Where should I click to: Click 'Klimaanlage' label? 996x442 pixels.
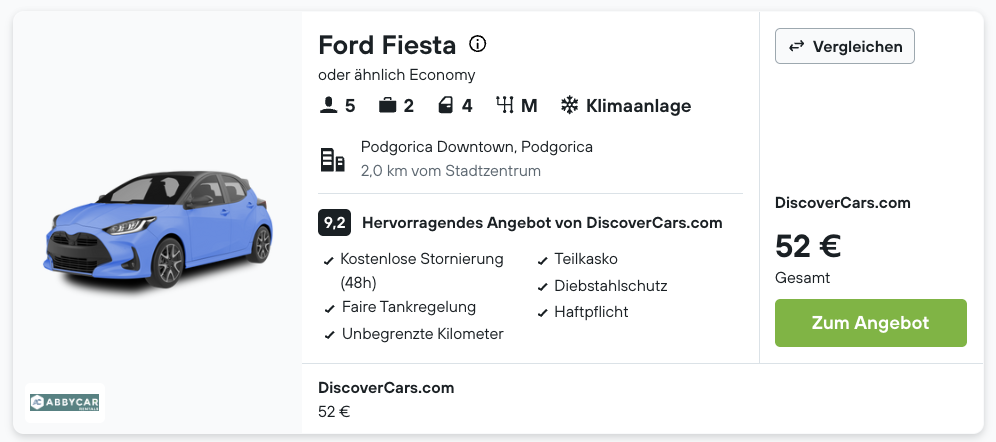tap(638, 105)
